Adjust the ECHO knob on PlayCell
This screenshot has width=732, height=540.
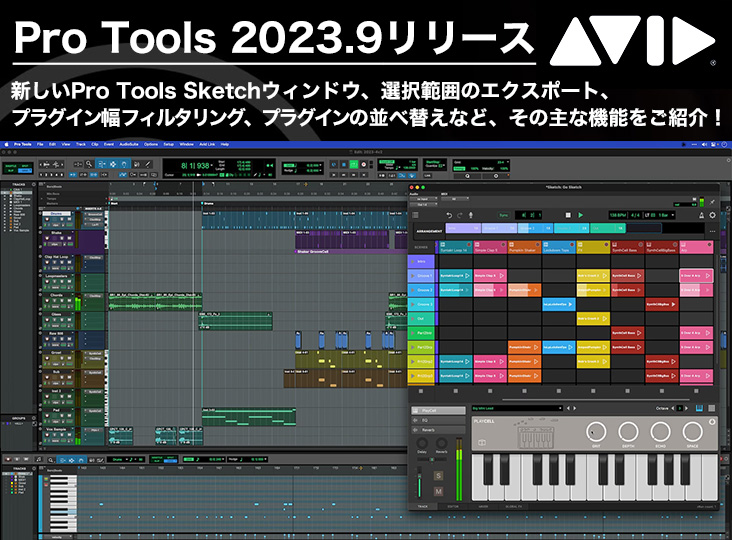[660, 432]
